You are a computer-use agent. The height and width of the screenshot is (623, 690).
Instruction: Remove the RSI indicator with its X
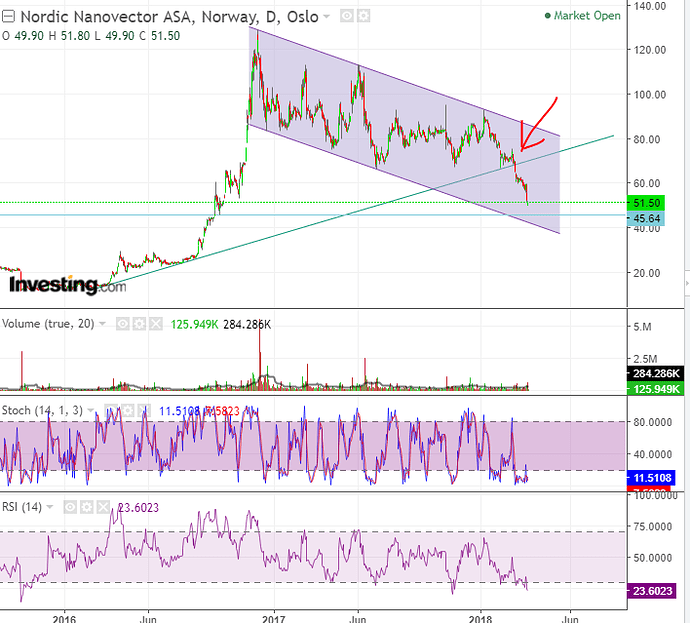[103, 507]
